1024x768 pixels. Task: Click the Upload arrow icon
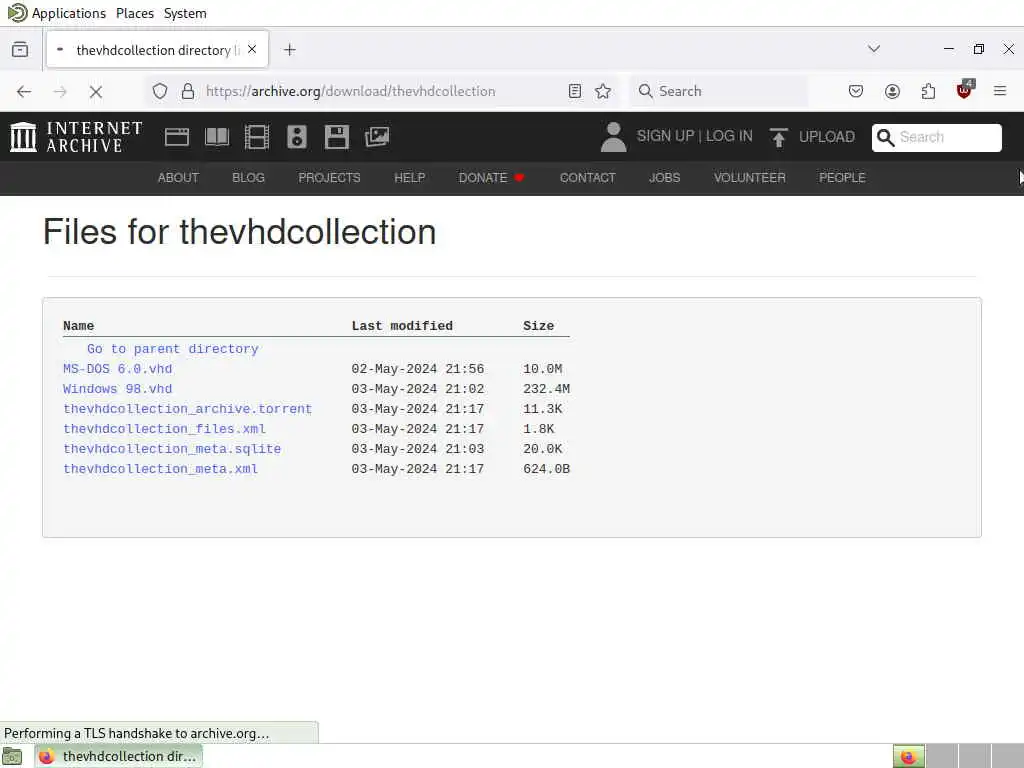tap(778, 137)
